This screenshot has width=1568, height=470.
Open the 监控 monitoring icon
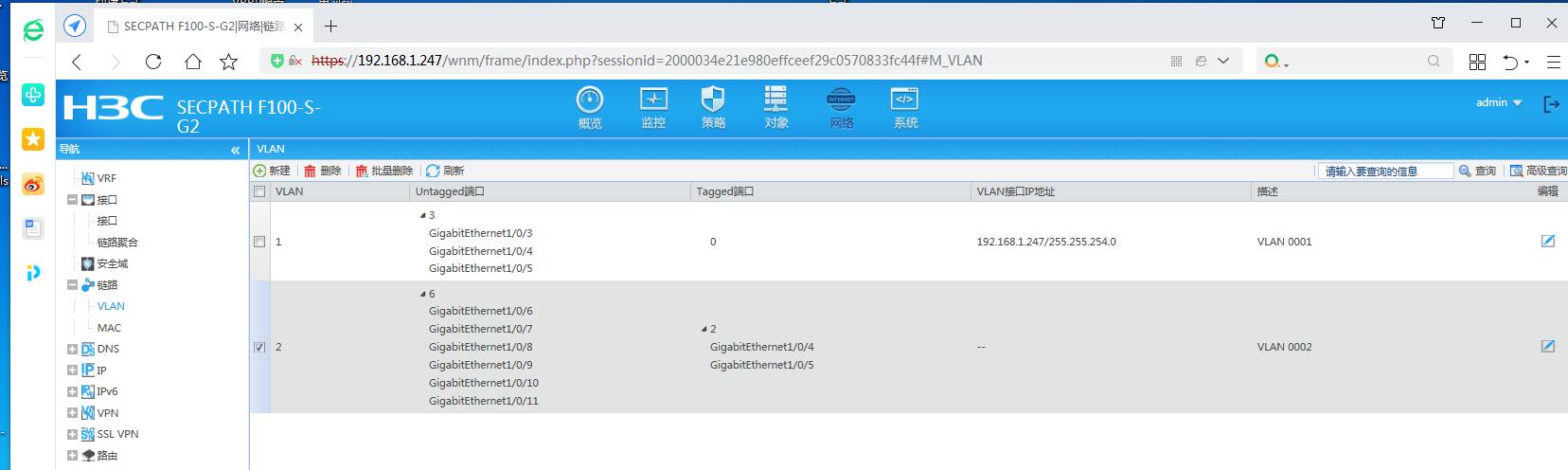[x=653, y=107]
